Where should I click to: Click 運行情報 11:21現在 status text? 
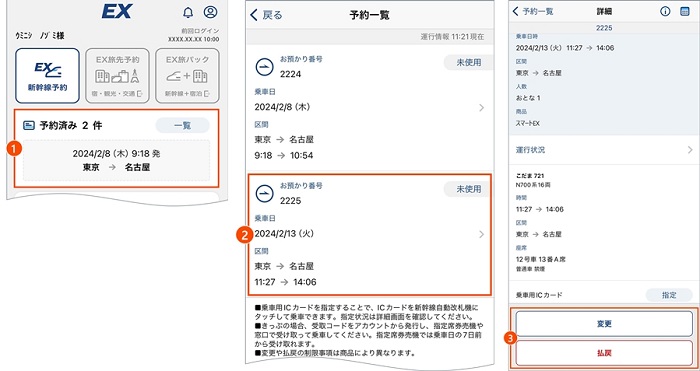click(x=452, y=37)
